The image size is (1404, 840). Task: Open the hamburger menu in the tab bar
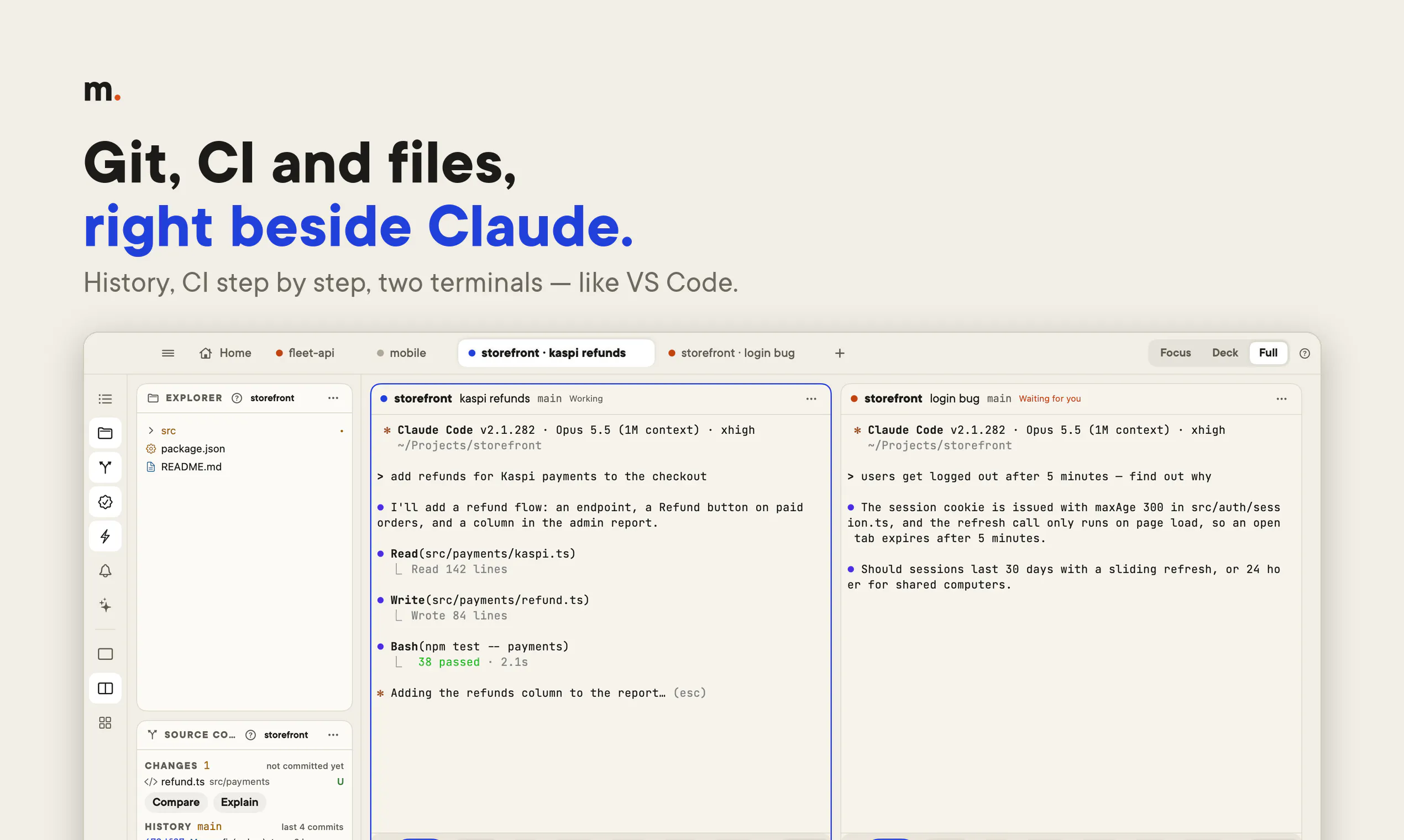click(x=168, y=353)
